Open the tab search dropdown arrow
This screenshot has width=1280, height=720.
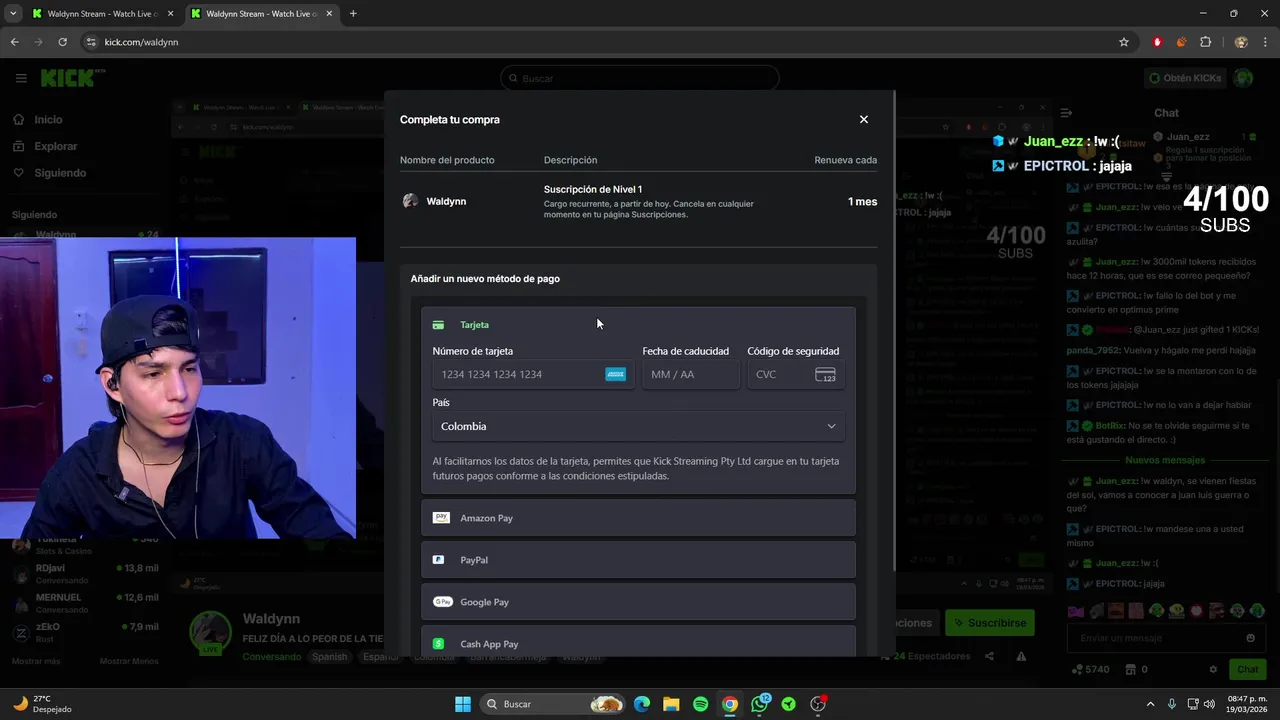[x=13, y=14]
